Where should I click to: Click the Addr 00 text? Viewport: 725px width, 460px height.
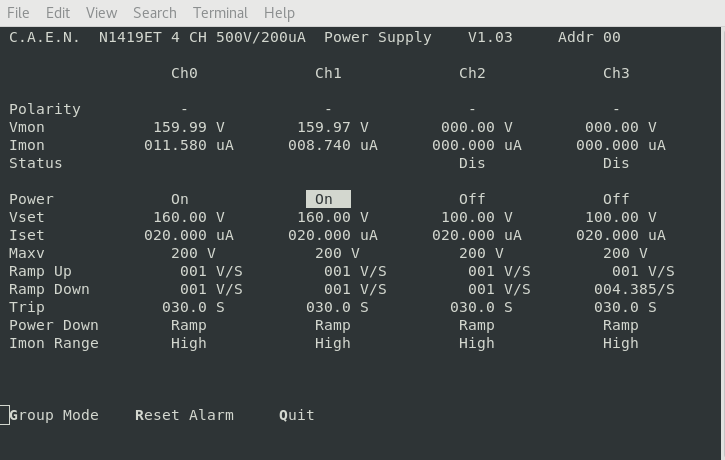pyautogui.click(x=589, y=37)
